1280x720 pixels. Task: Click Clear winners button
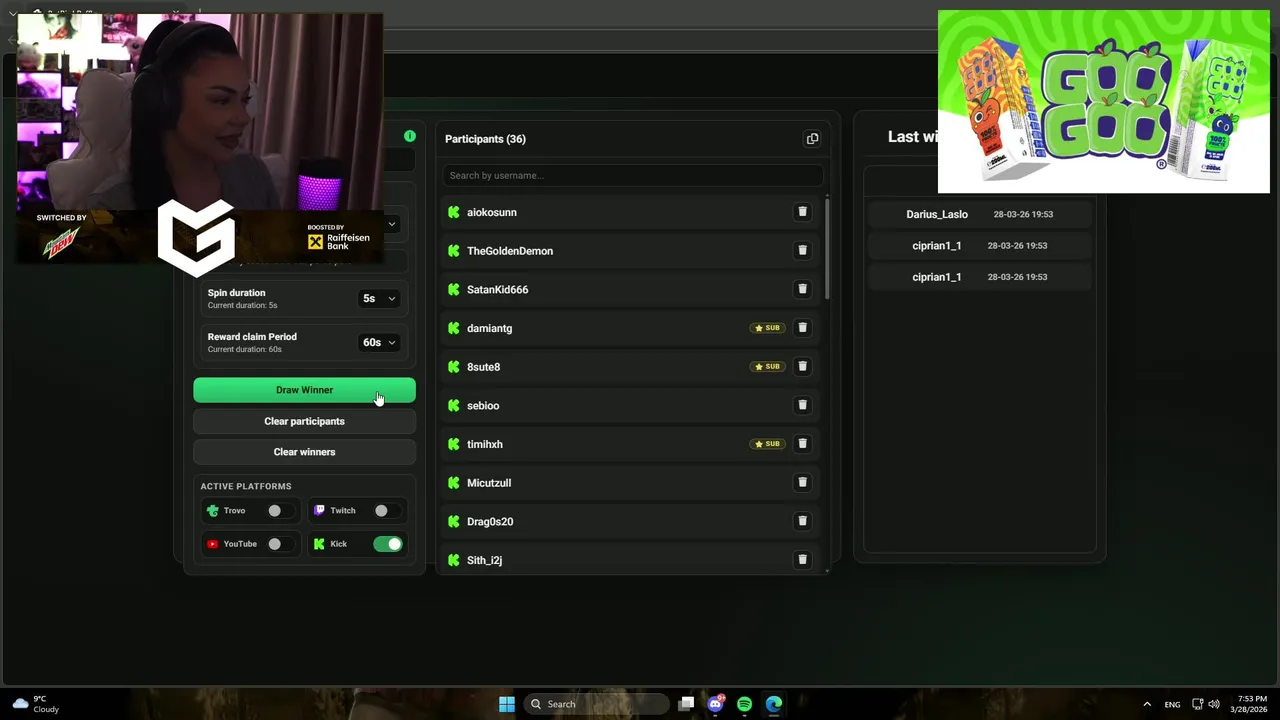tap(304, 452)
